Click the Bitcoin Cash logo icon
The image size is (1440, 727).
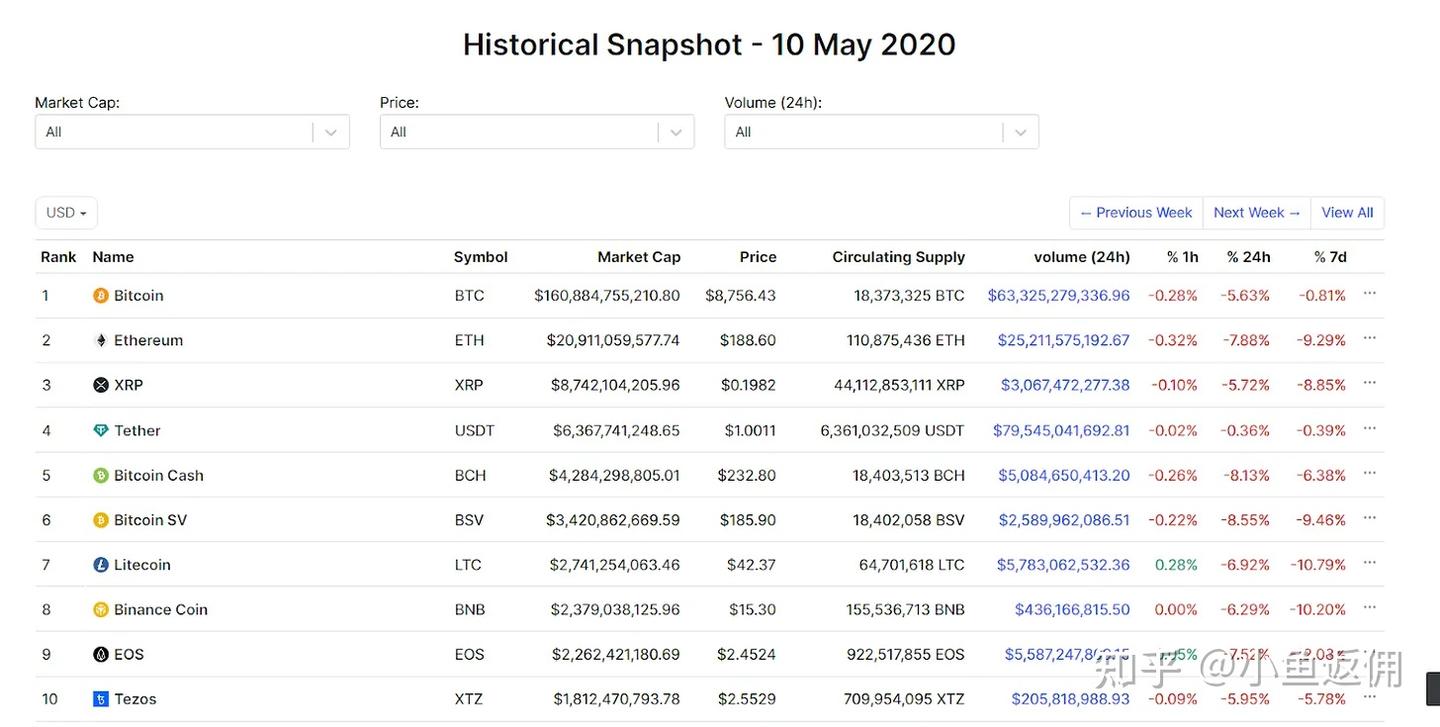100,476
